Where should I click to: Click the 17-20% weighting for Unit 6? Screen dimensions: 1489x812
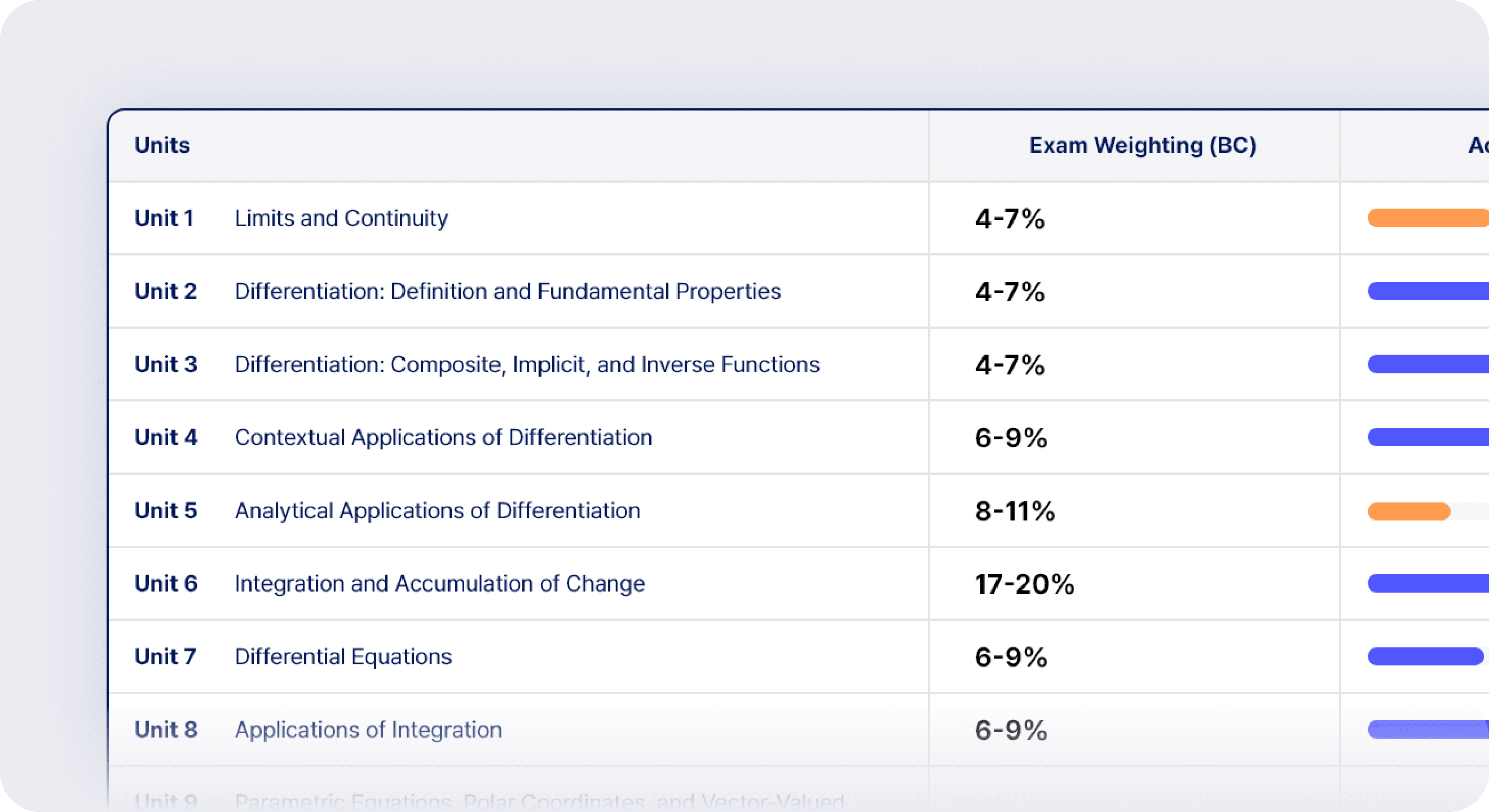tap(1024, 584)
